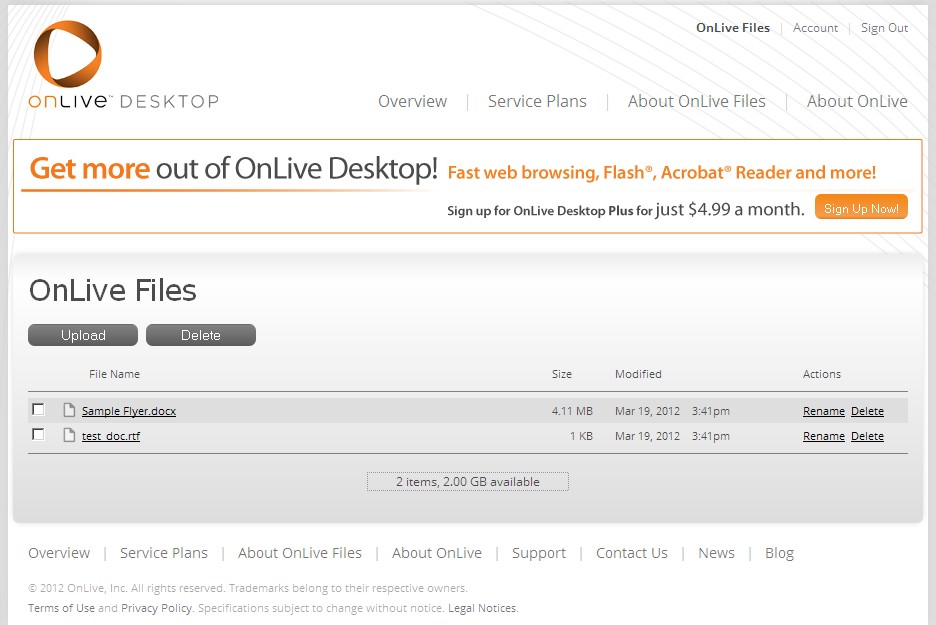Sign Out of the account
936x625 pixels.
884,27
